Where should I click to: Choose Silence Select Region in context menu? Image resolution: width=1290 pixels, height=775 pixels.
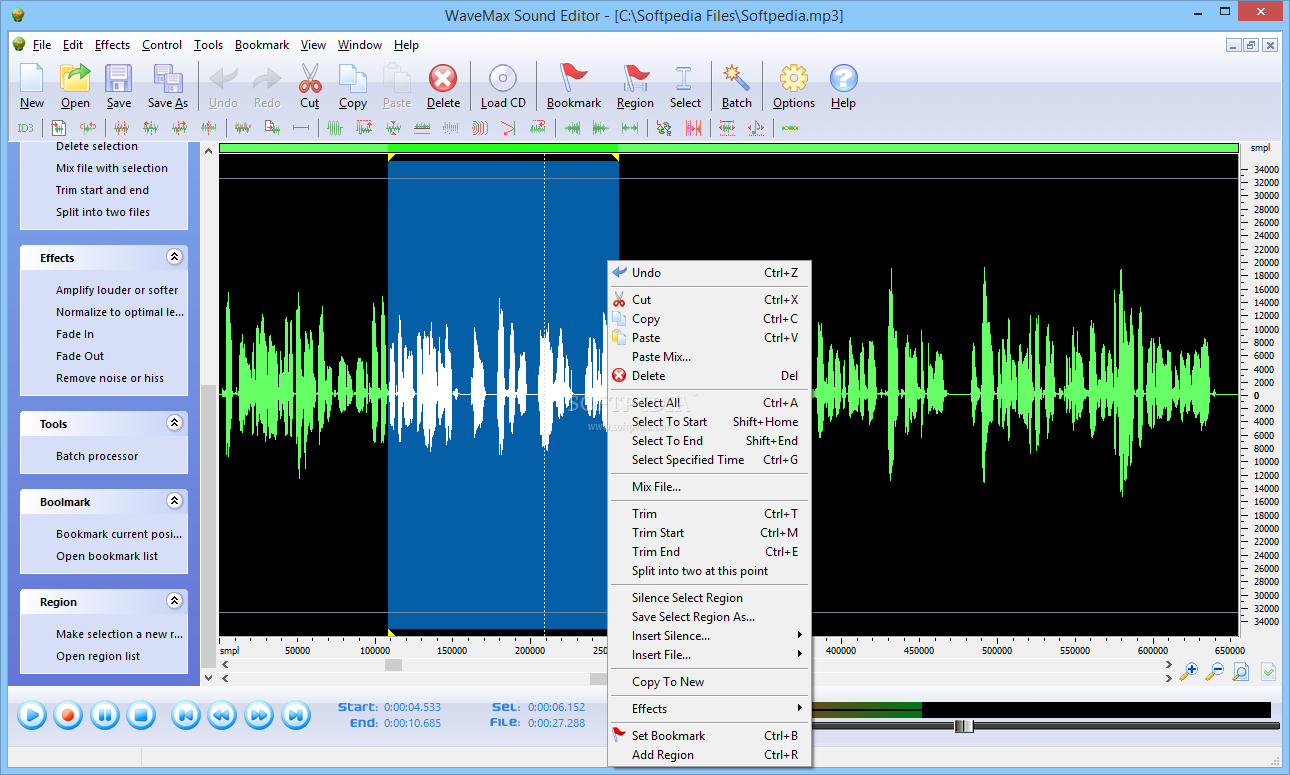click(x=709, y=598)
